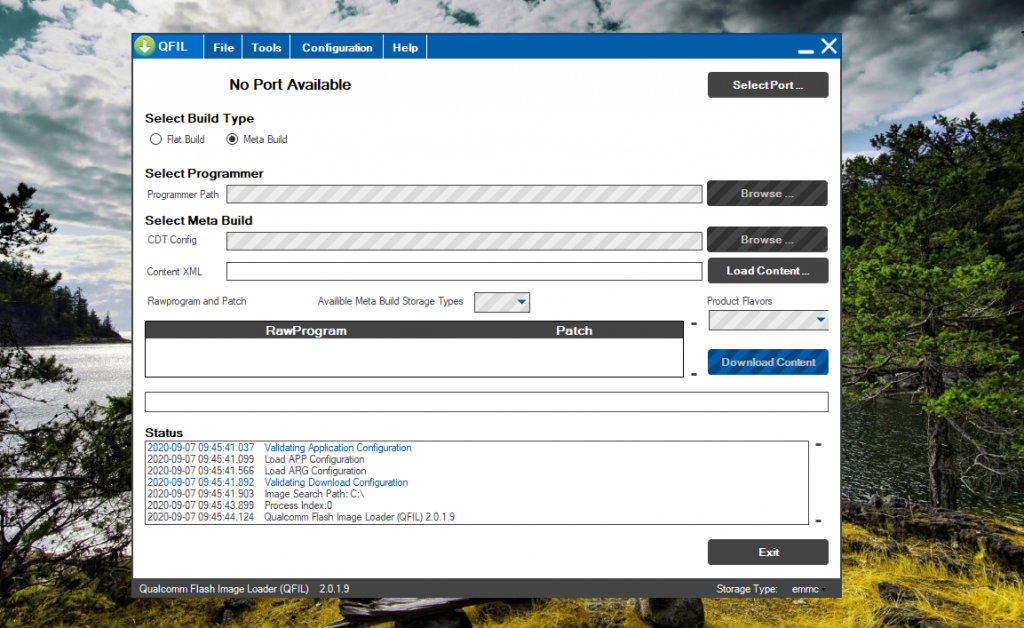Click the Content XML input field
The width and height of the screenshot is (1024, 628).
[x=464, y=272]
